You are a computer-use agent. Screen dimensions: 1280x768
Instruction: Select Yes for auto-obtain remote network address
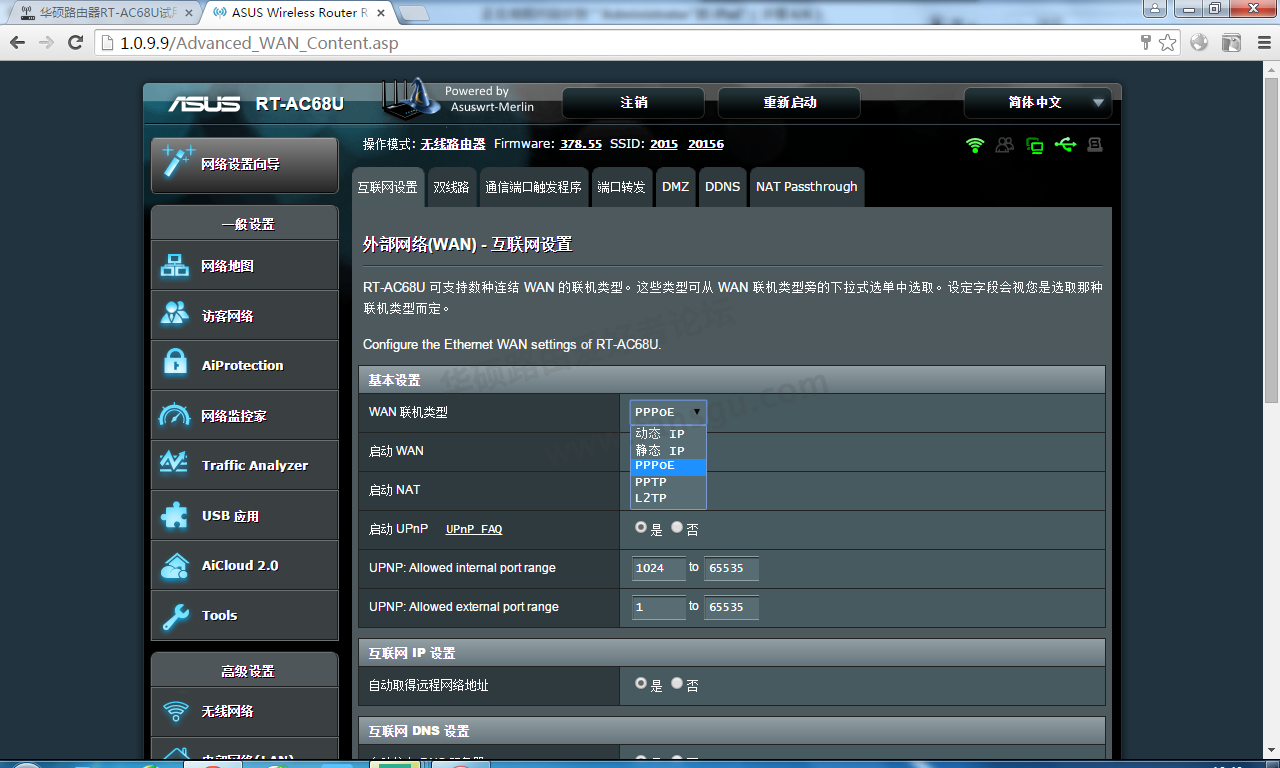(x=640, y=684)
